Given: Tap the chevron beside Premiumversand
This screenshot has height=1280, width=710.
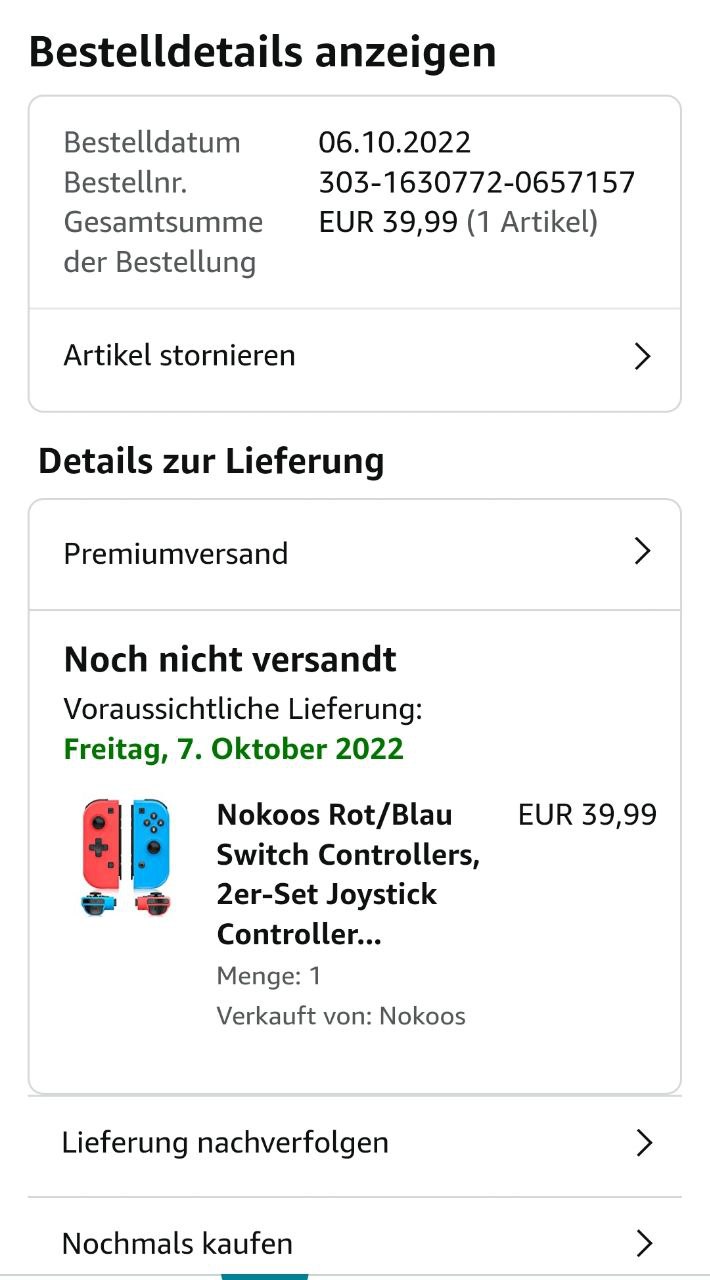Looking at the screenshot, I should tap(643, 552).
